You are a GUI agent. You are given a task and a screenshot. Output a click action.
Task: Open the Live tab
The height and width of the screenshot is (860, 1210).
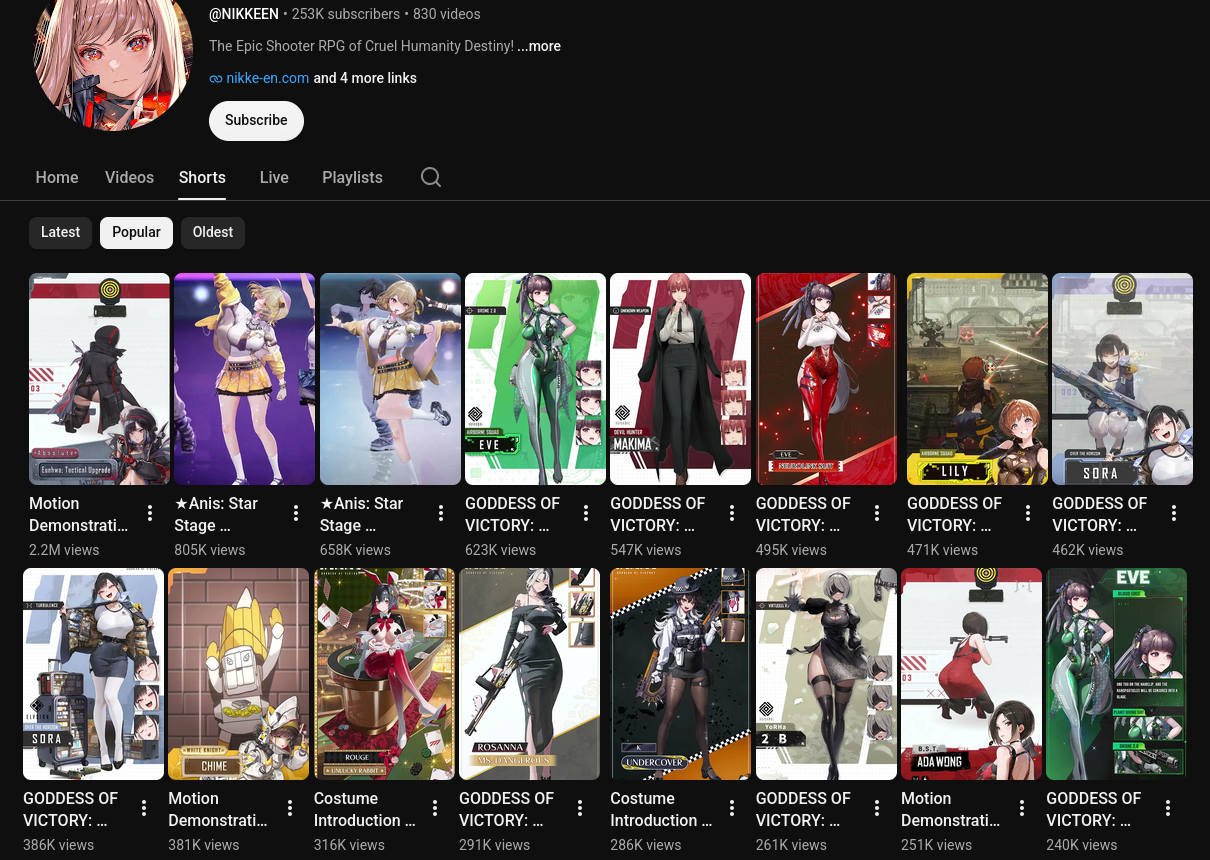[x=274, y=177]
